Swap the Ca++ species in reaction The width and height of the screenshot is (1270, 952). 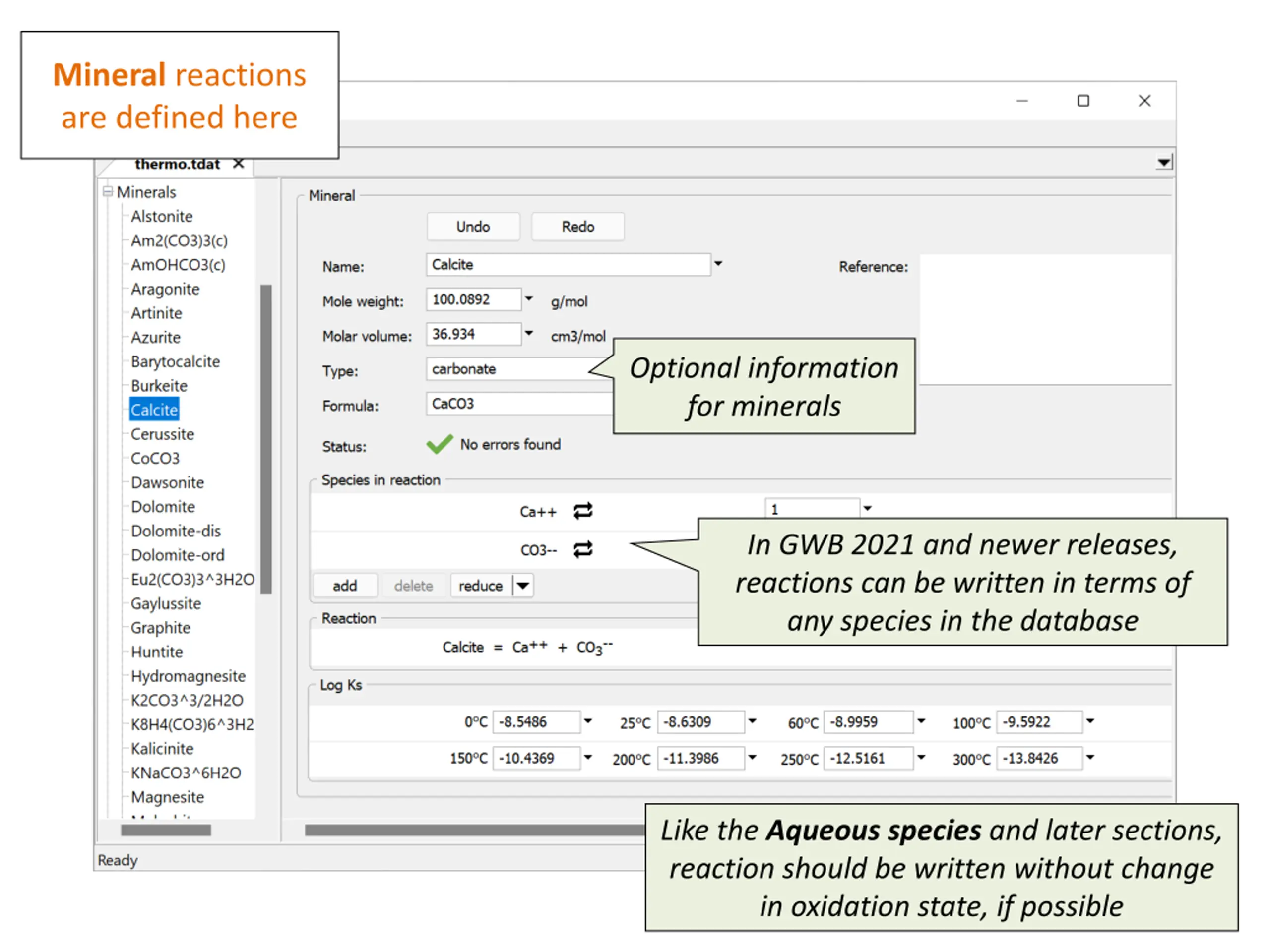pos(583,511)
